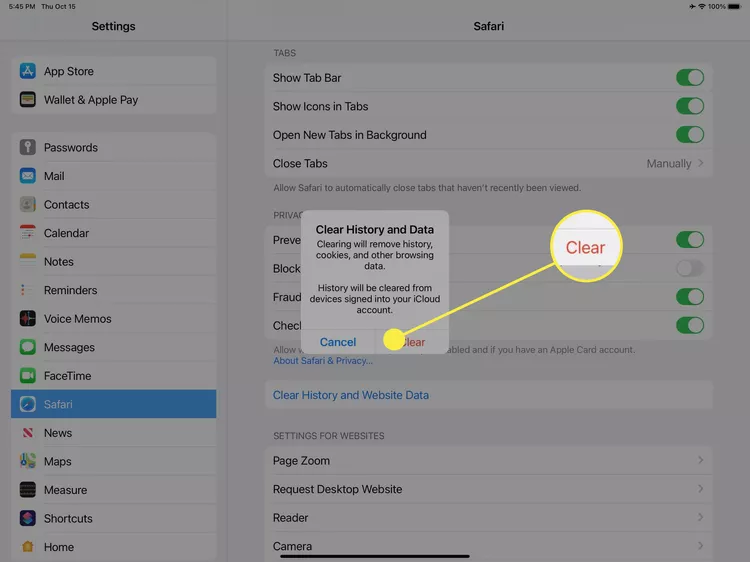This screenshot has height=562, width=750.
Task: Toggle Open New Tabs in Background
Action: 690,135
